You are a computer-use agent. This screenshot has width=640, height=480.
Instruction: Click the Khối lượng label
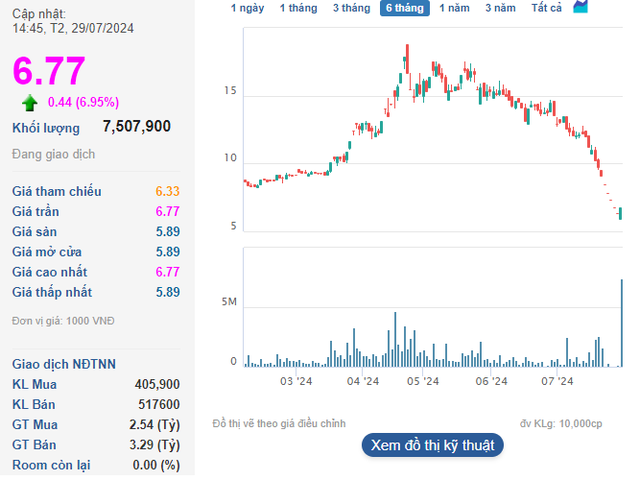point(46,128)
